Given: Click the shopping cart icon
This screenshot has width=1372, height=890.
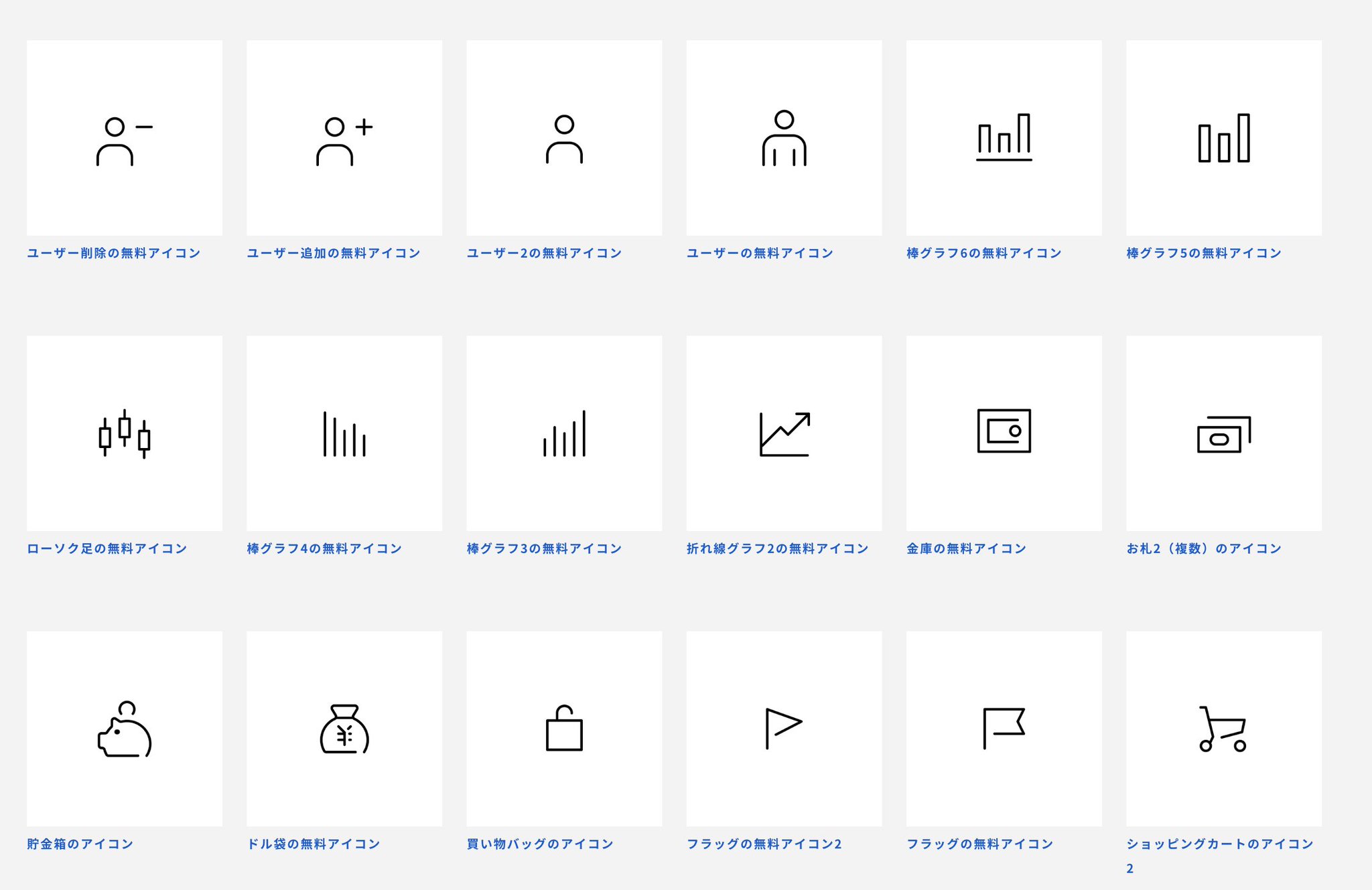Looking at the screenshot, I should pos(1223,729).
